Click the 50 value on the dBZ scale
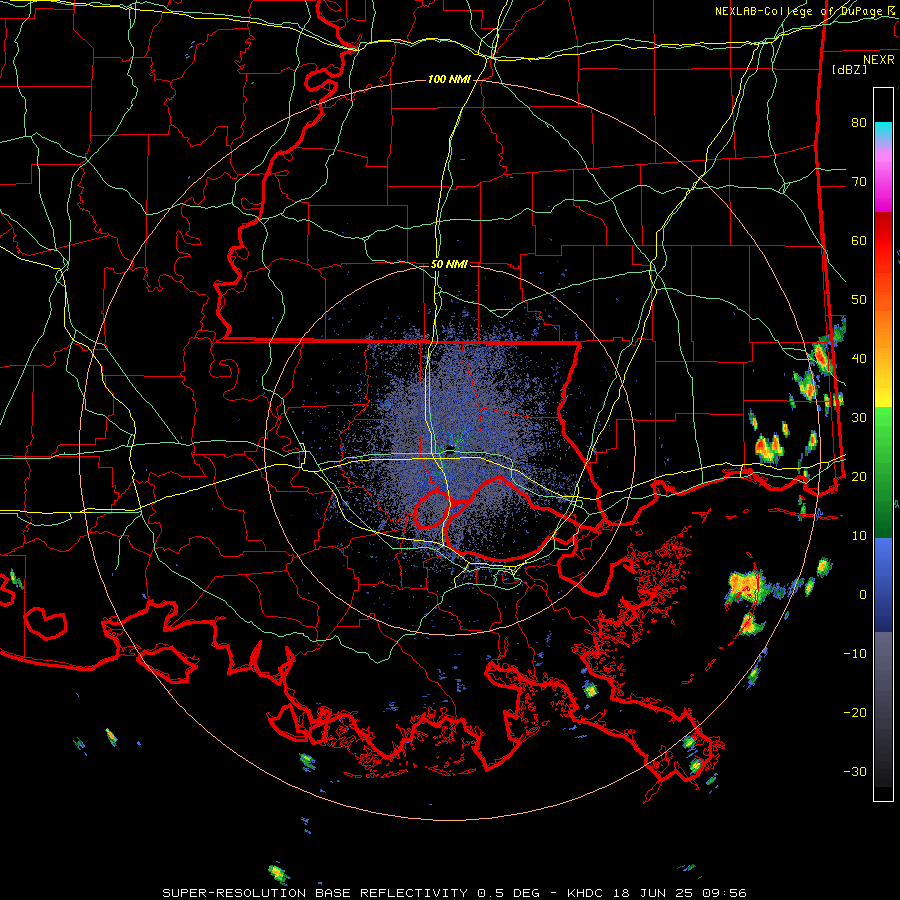 (x=859, y=300)
